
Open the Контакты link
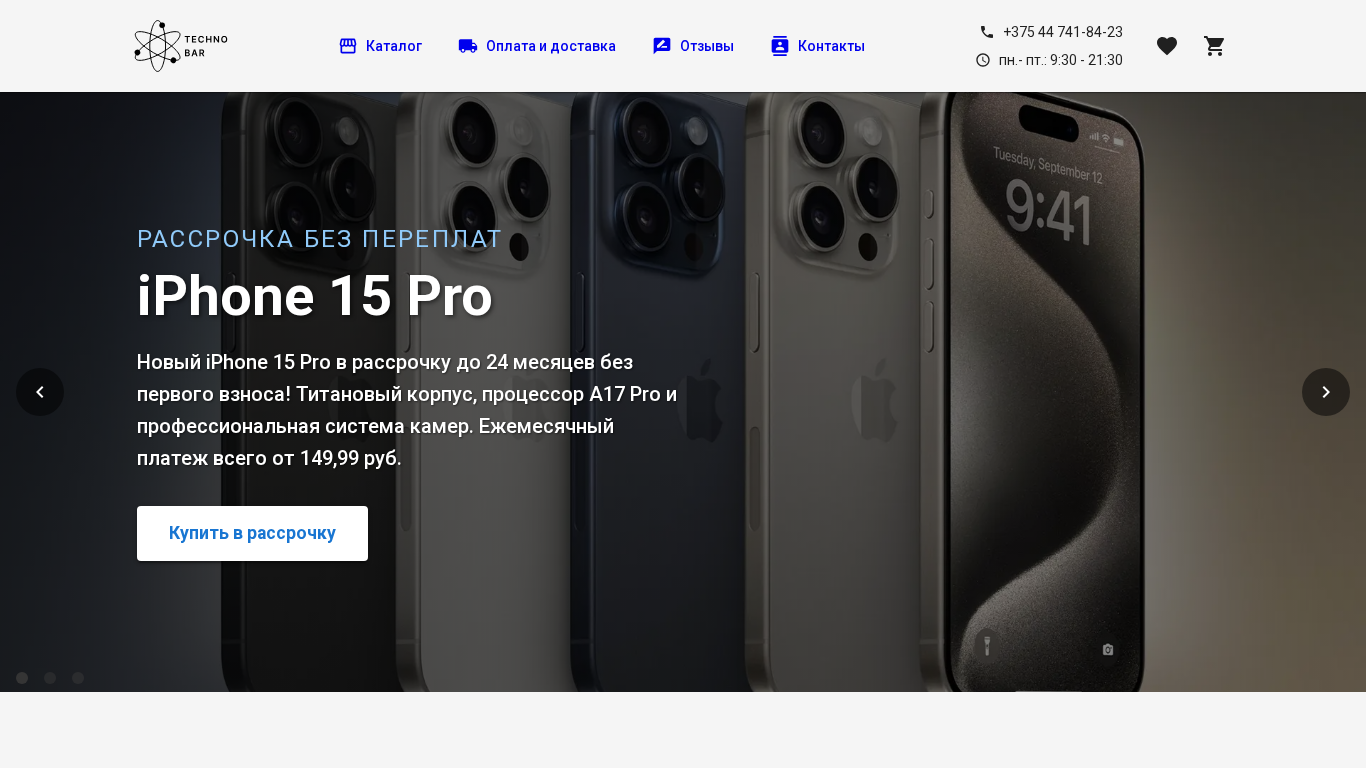click(831, 46)
